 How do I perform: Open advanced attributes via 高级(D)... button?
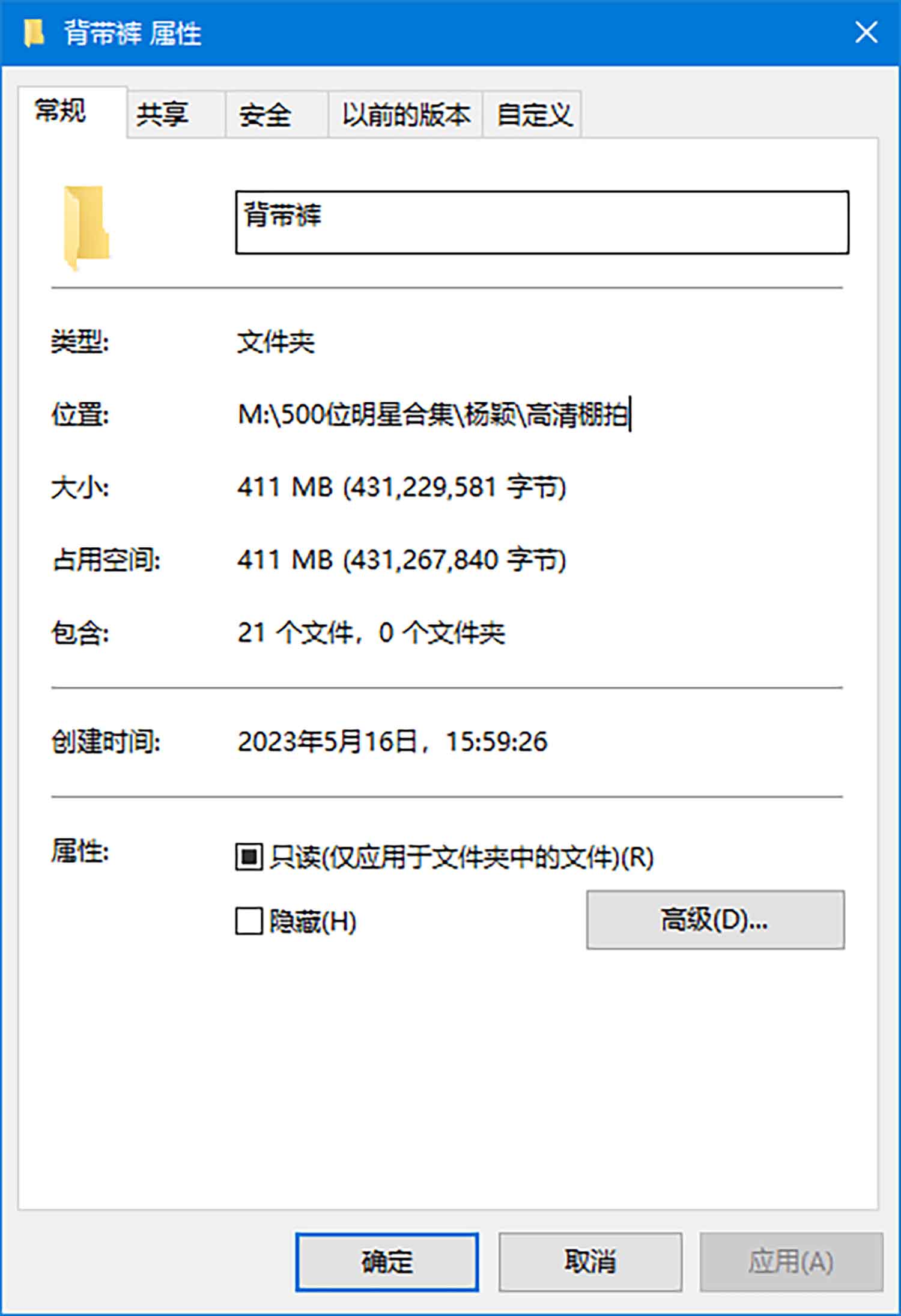pos(715,920)
